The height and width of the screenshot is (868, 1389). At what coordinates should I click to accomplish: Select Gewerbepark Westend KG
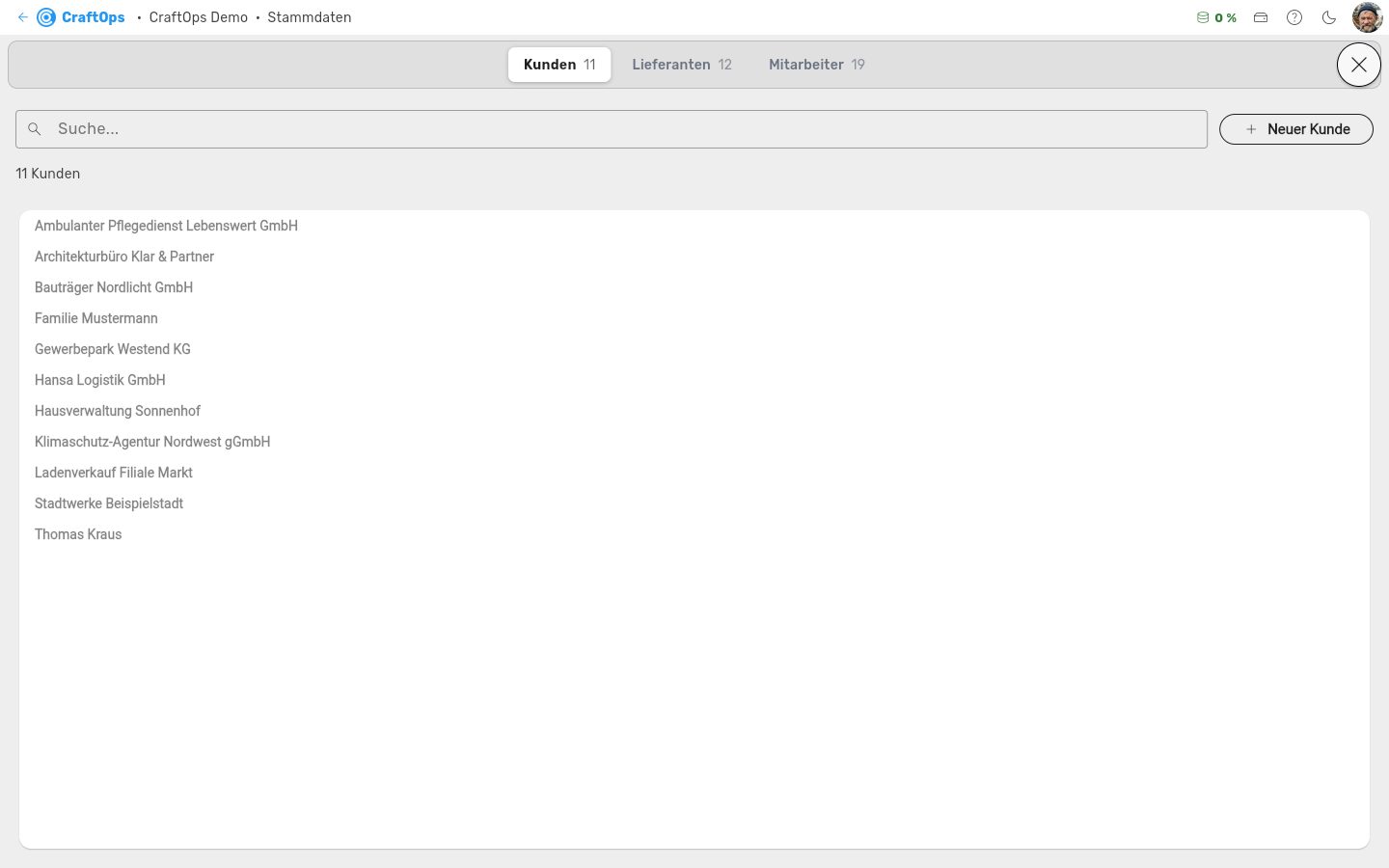(694, 349)
